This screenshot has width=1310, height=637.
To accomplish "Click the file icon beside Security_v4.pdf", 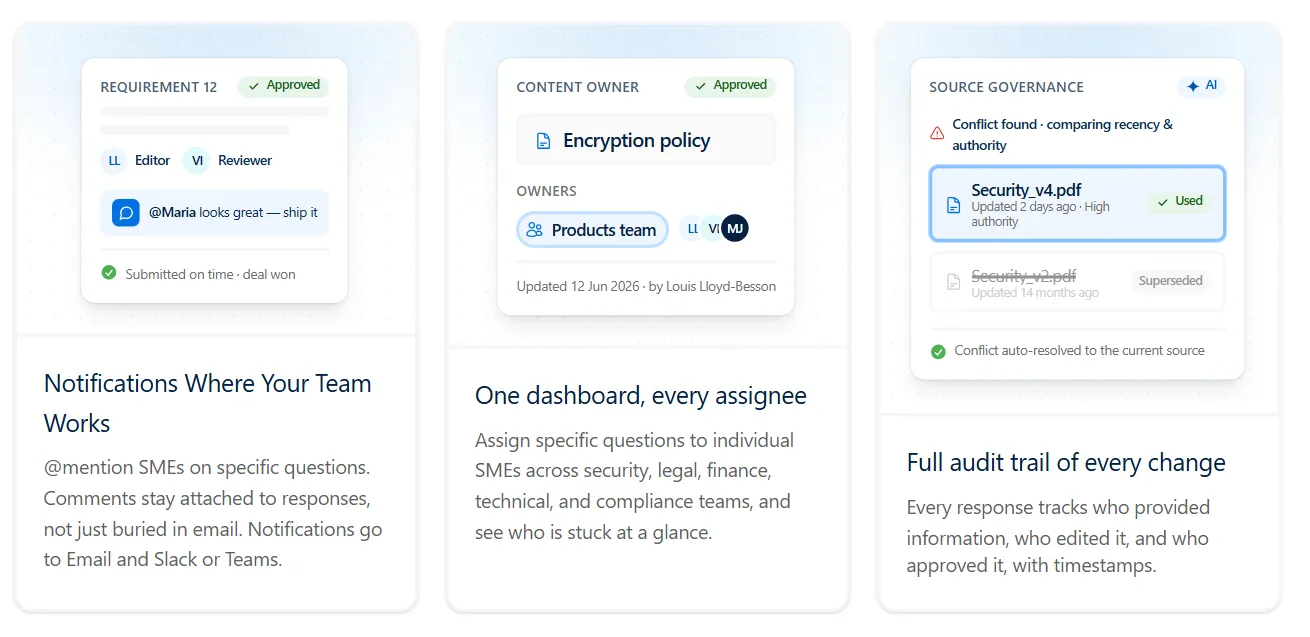I will 953,205.
